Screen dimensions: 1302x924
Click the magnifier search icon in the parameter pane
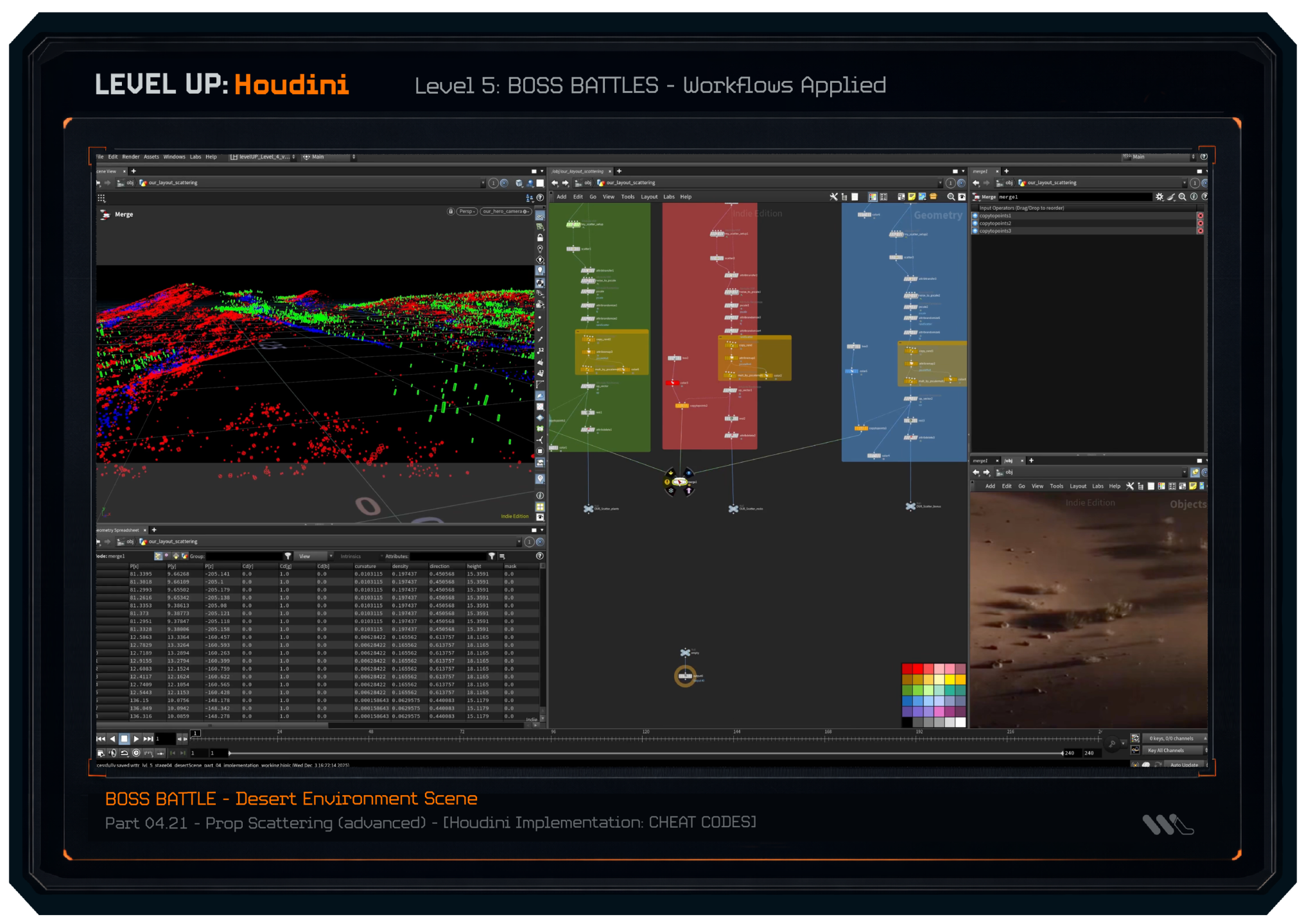pyautogui.click(x=1182, y=197)
